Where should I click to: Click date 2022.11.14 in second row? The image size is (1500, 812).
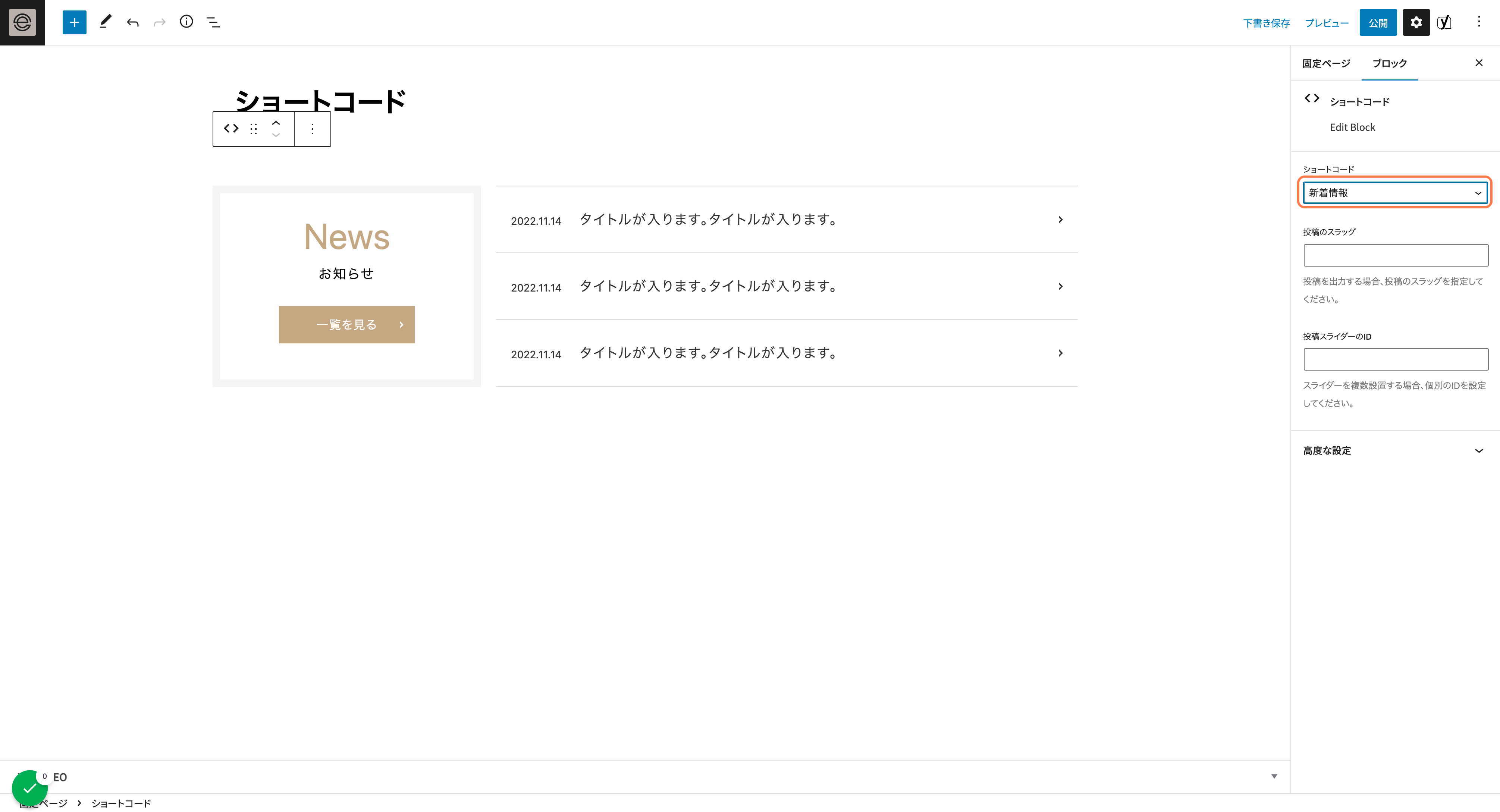point(536,287)
